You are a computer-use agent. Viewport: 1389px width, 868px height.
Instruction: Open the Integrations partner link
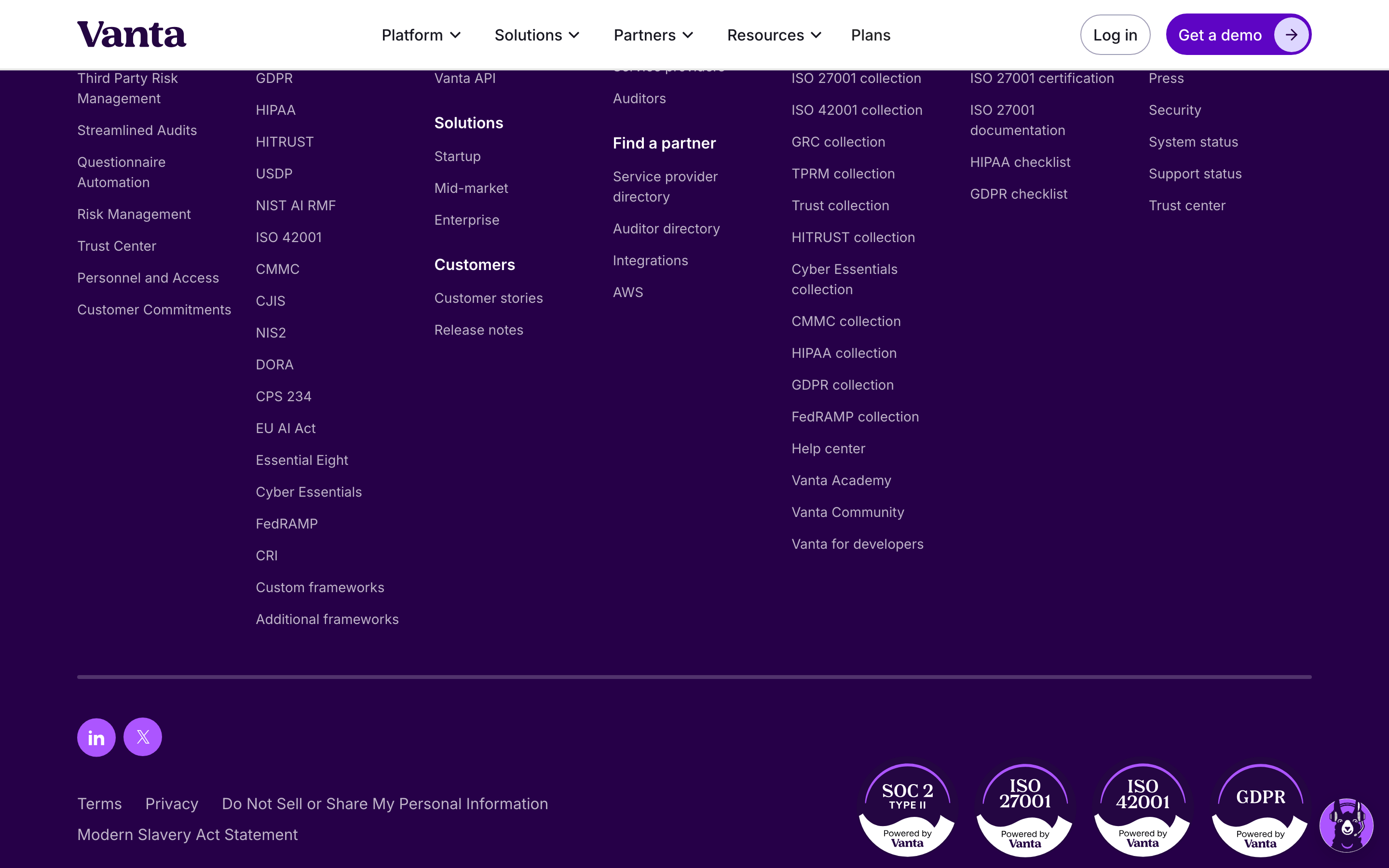[x=650, y=260]
